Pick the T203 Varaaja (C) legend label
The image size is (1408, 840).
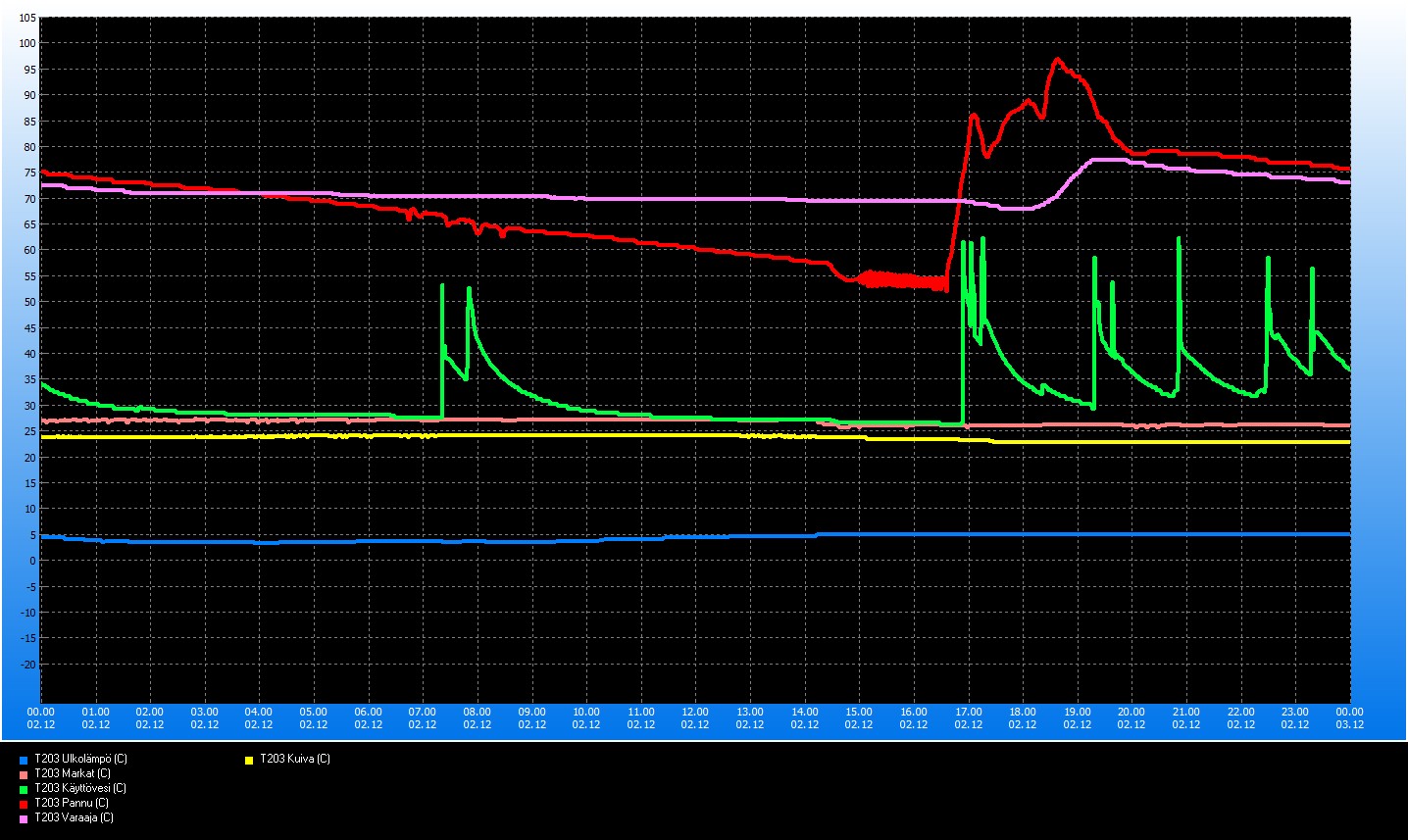[74, 817]
